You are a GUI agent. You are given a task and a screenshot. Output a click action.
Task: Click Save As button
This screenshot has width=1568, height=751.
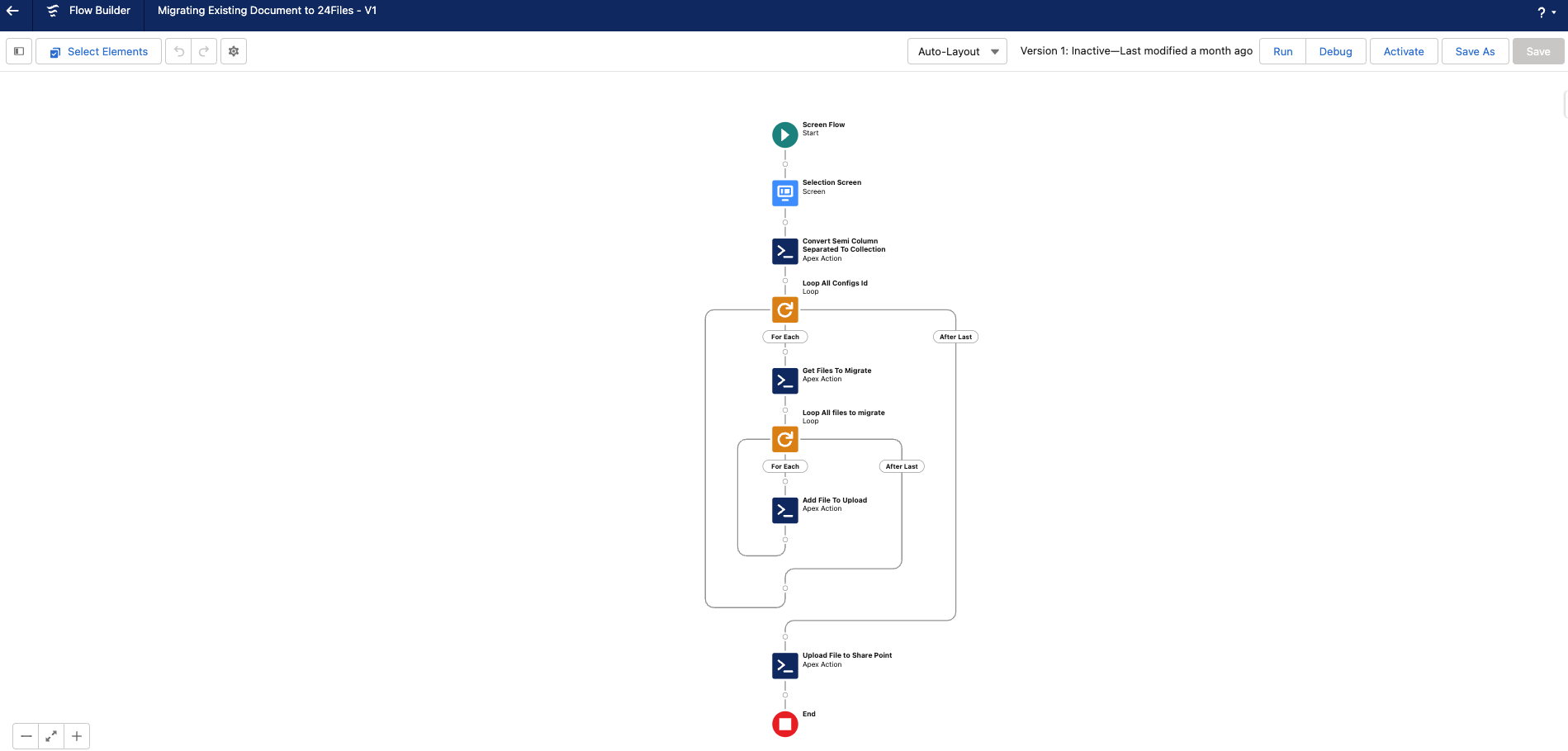pos(1475,51)
